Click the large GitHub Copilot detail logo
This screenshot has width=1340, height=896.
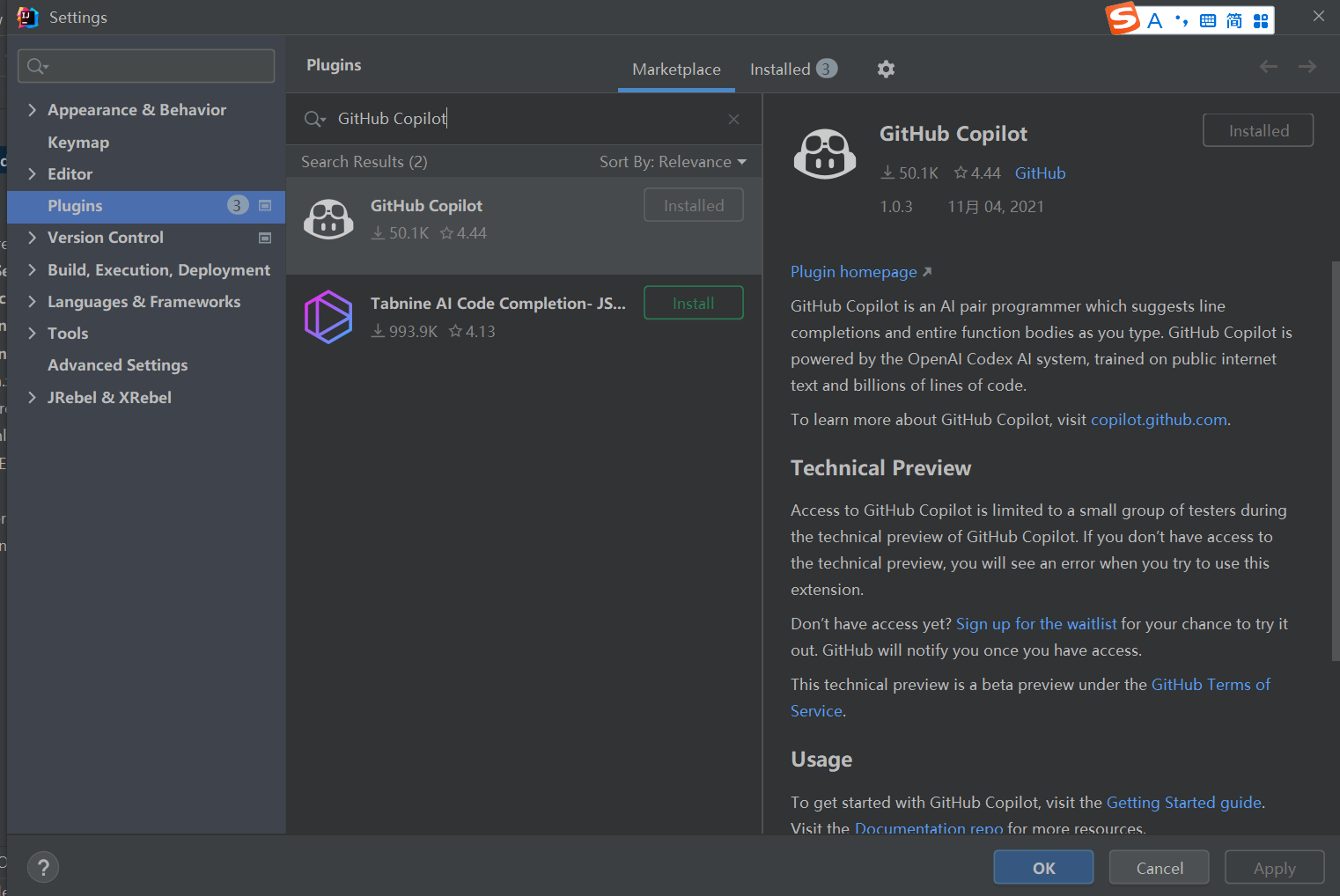coord(825,154)
